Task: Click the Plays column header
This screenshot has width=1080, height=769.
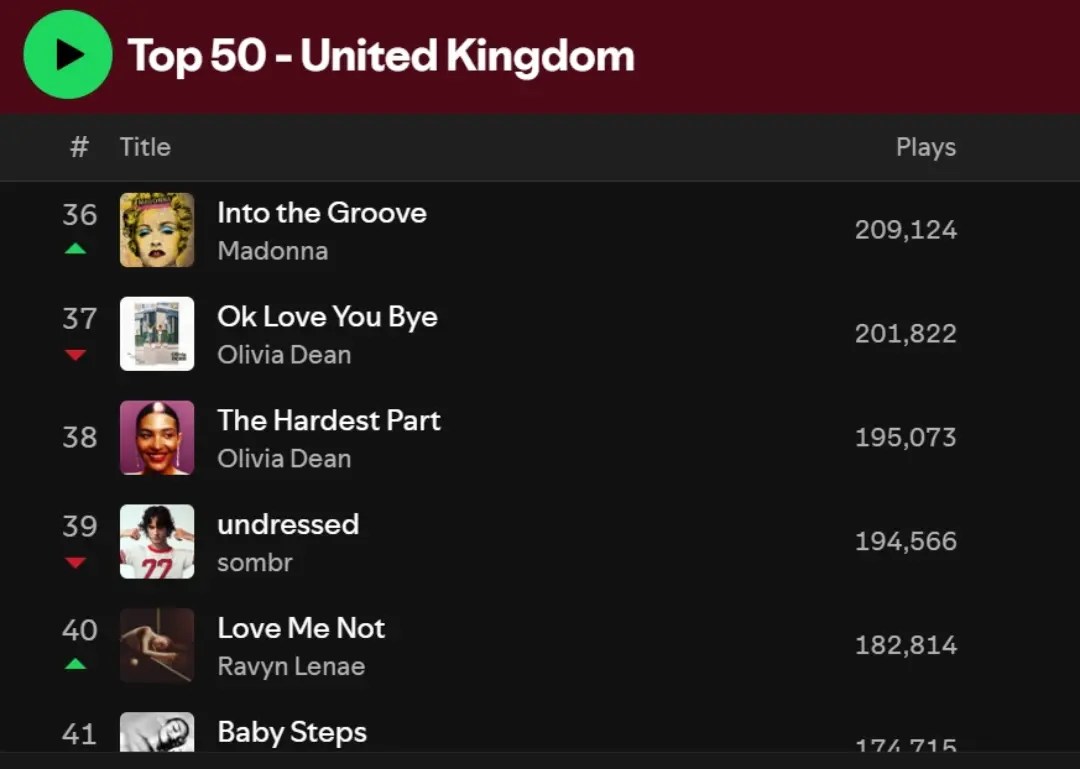Action: tap(925, 147)
